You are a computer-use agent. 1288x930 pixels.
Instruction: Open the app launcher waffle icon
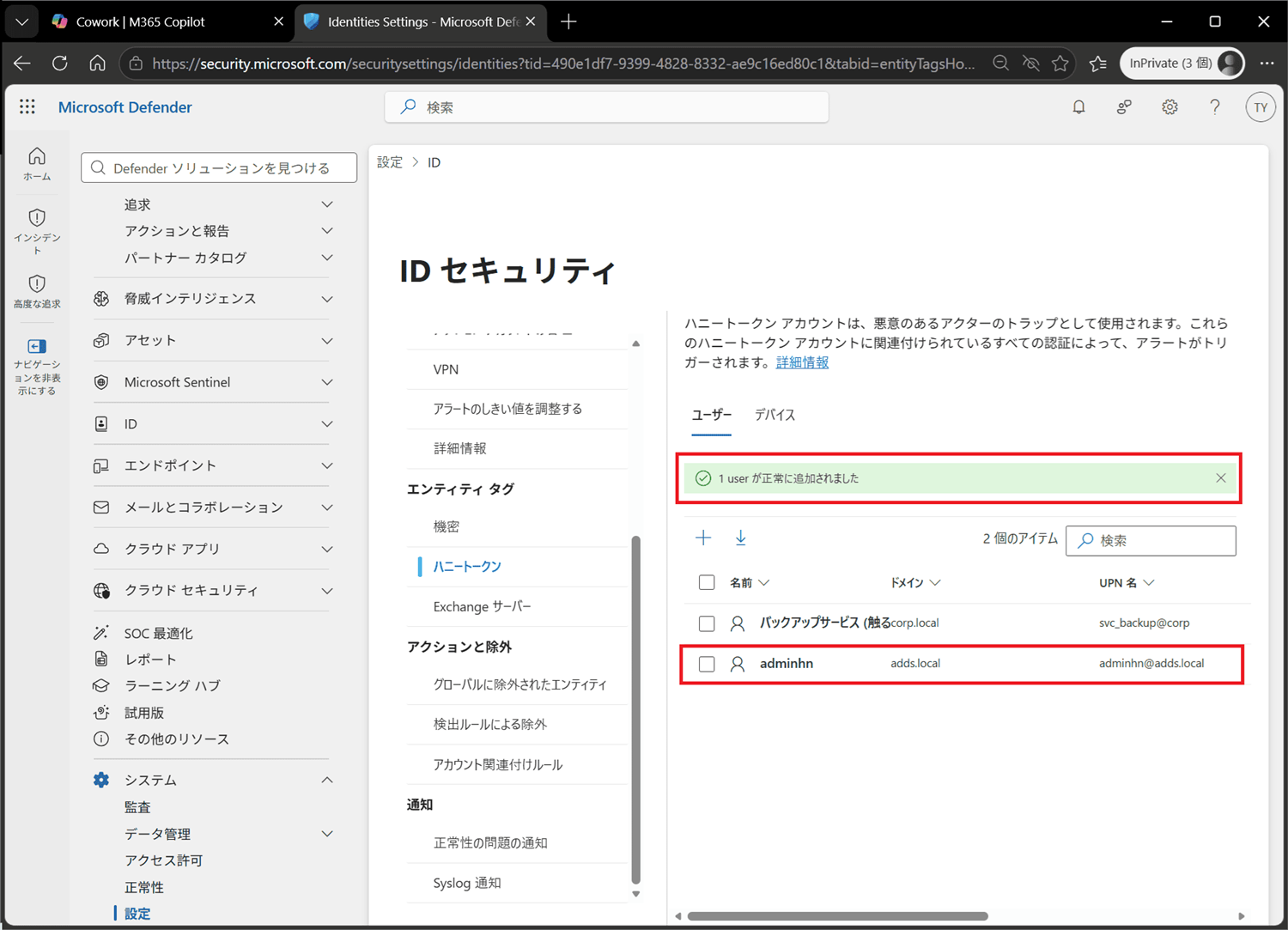tap(27, 106)
